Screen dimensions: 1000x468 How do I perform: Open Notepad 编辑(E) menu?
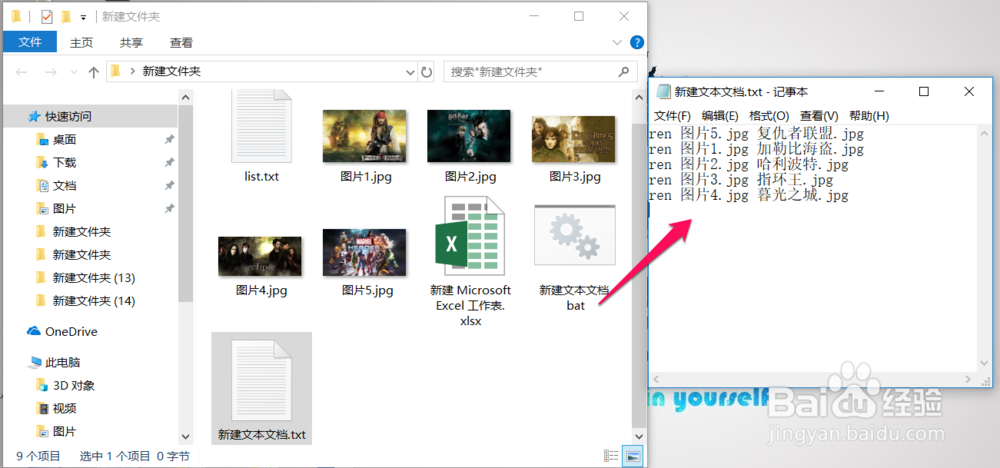pyautogui.click(x=720, y=116)
